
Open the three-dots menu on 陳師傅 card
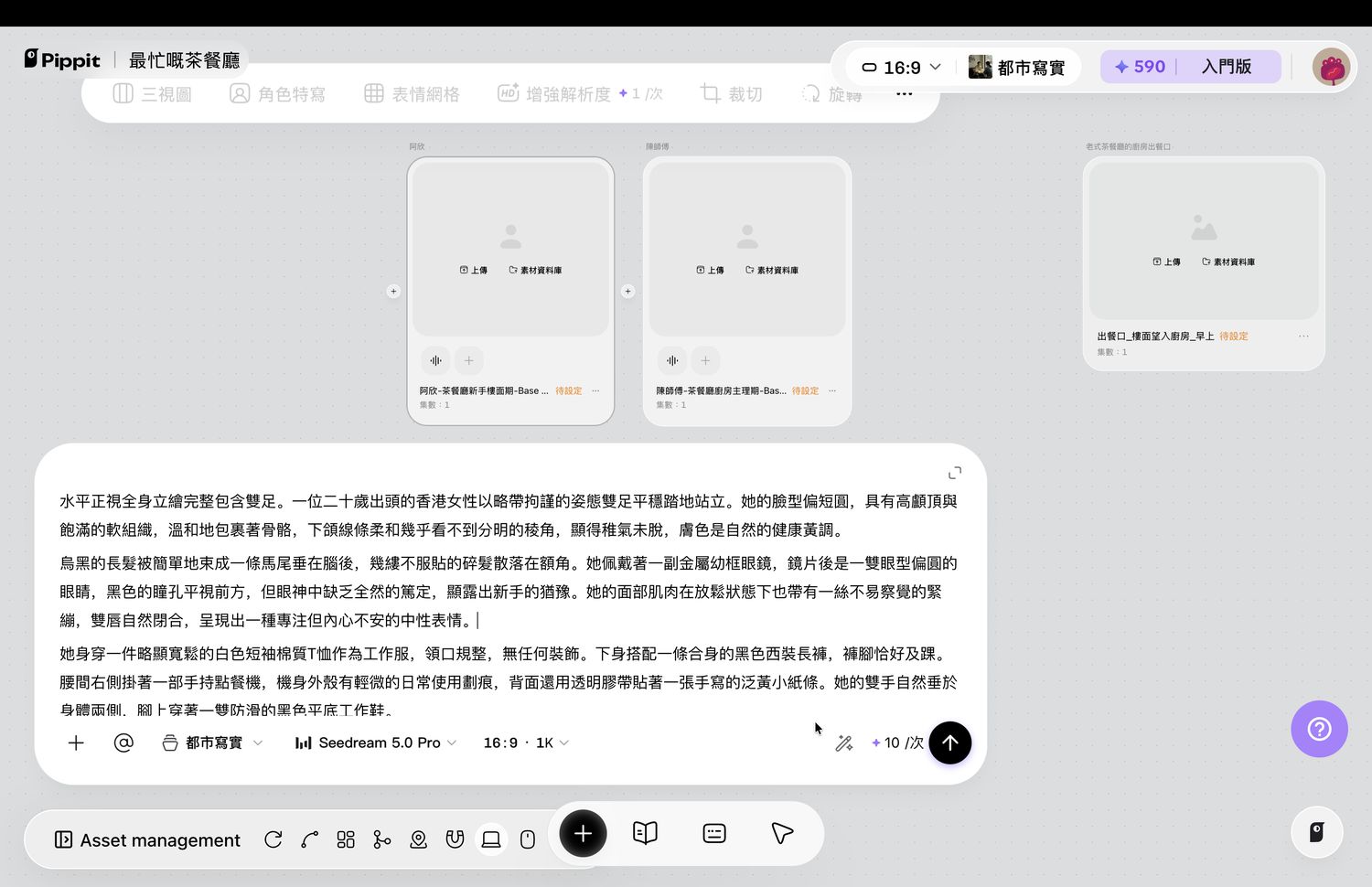[832, 390]
